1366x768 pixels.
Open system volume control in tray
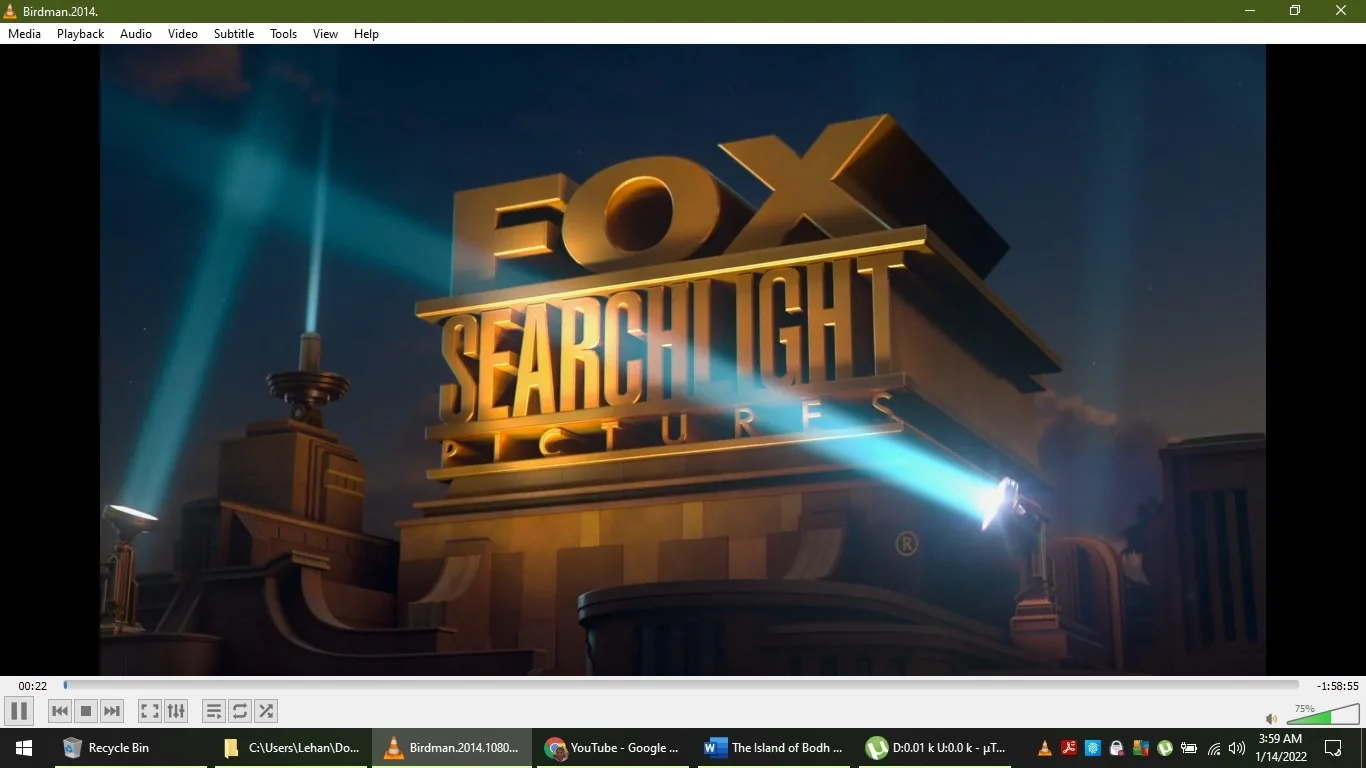(x=1237, y=748)
